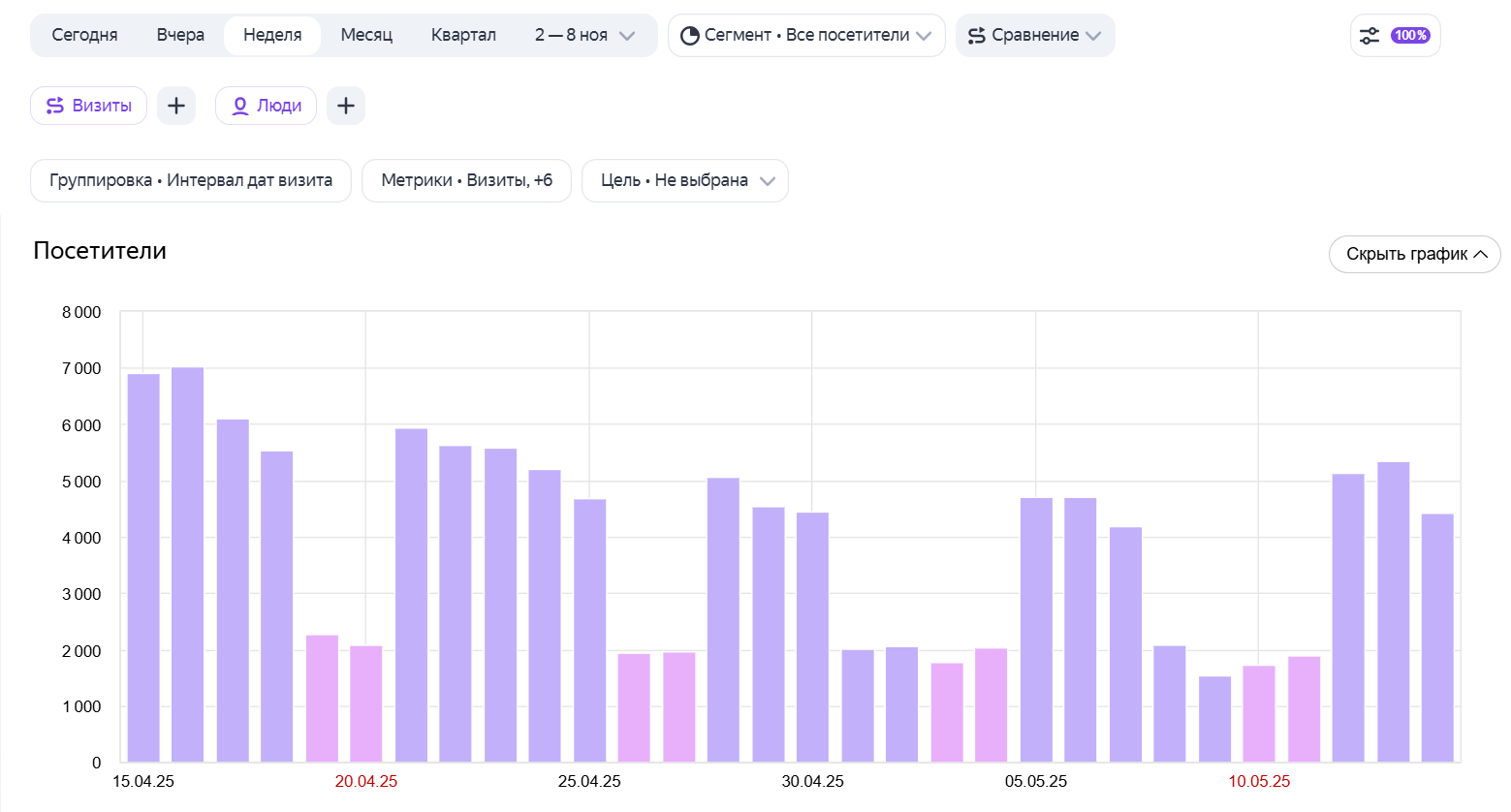Screen dimensions: 1511x812
Task: Collapse the chart with Скрыть график
Action: 1414,254
